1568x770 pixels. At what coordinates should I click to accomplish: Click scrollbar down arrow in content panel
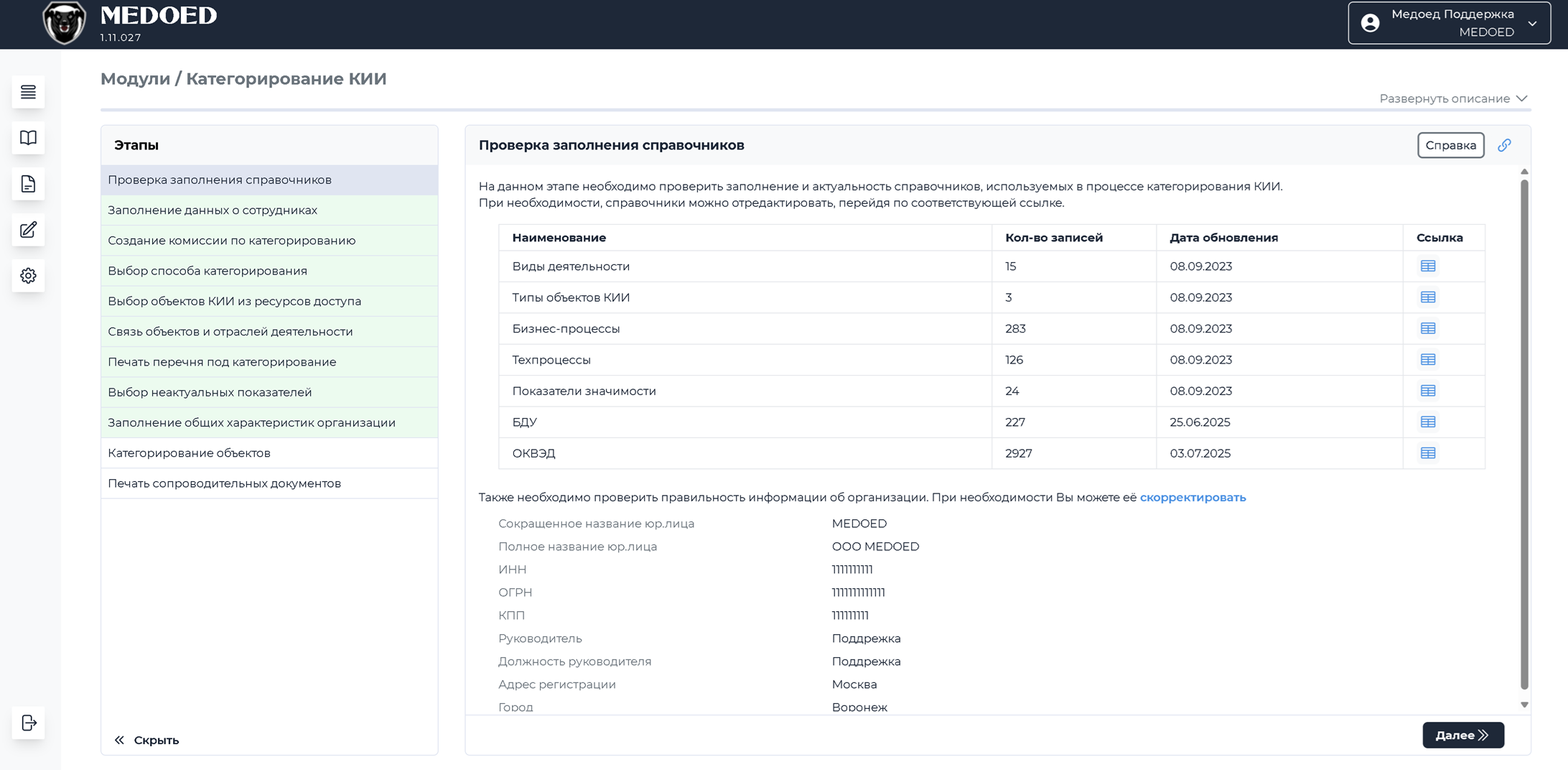coord(1524,705)
